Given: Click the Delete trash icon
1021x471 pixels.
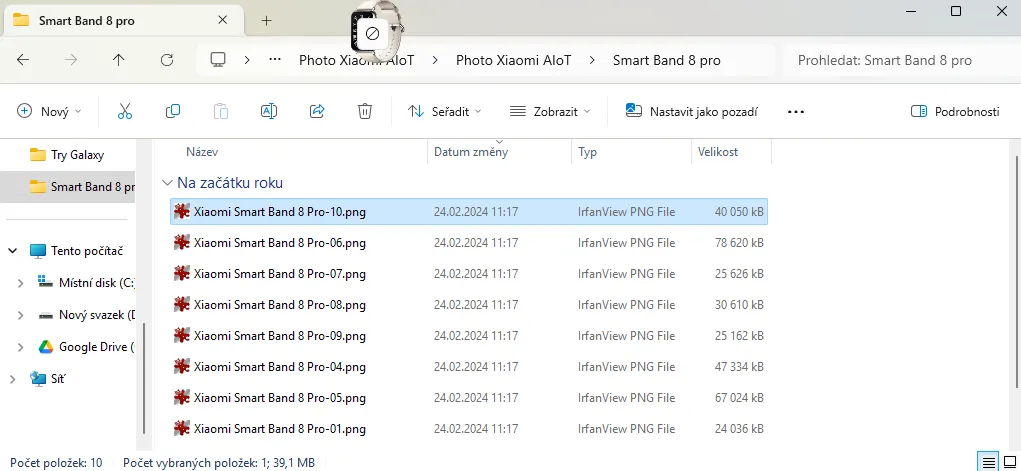Looking at the screenshot, I should [x=365, y=111].
